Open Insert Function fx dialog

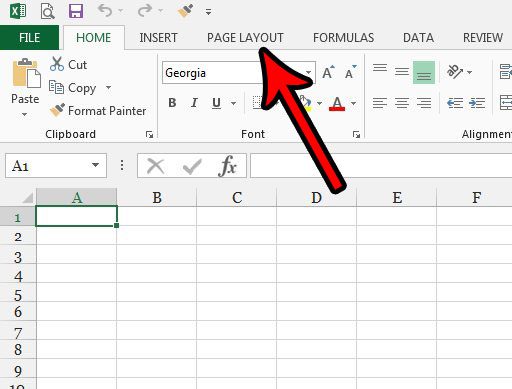[x=228, y=165]
